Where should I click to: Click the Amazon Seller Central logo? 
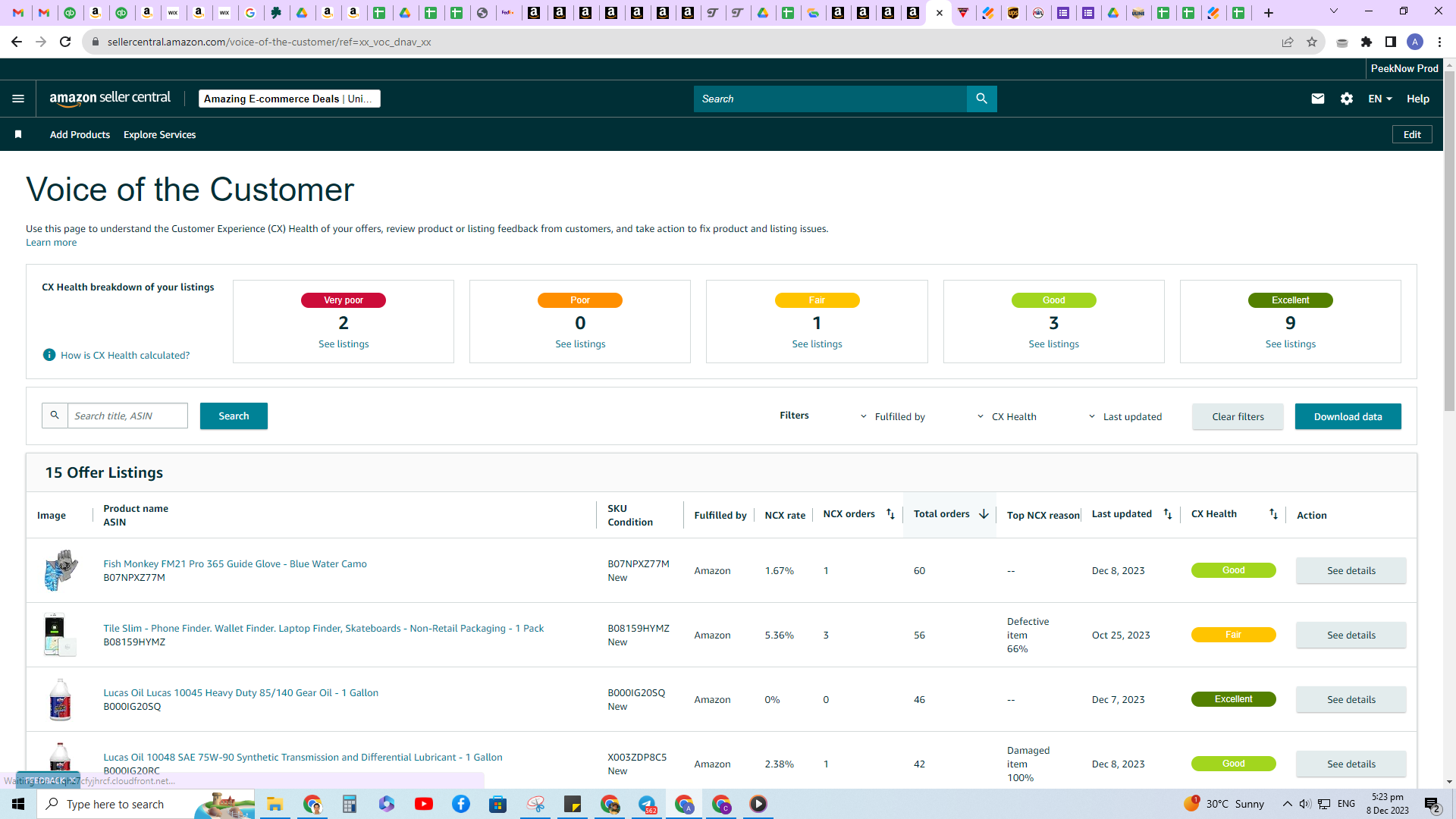(x=110, y=99)
